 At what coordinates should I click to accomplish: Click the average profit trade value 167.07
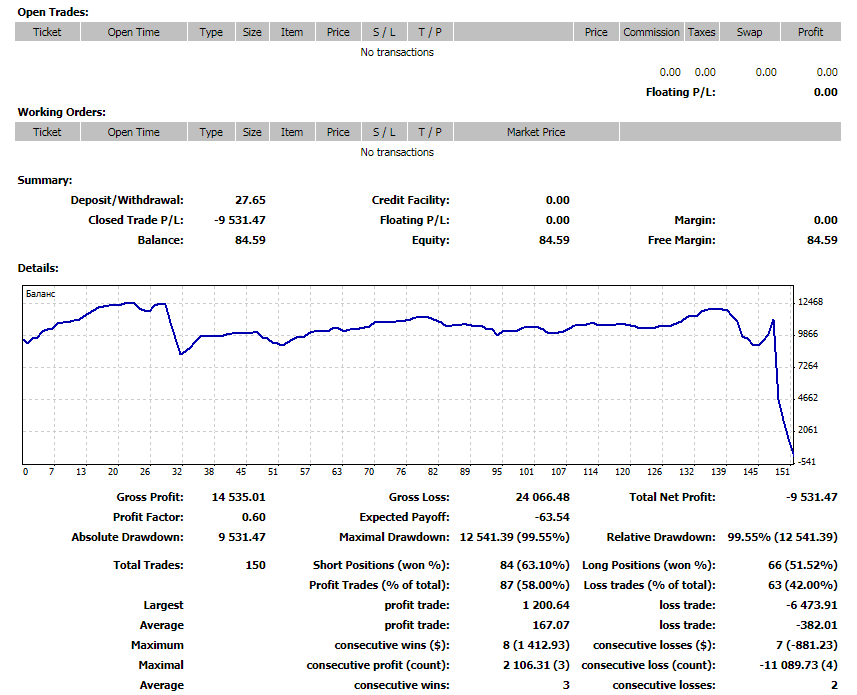551,626
